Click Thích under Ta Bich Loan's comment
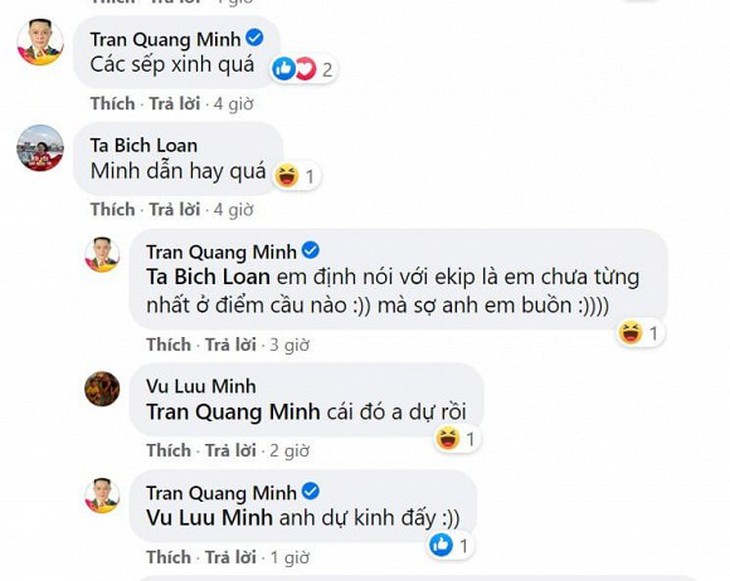This screenshot has height=581, width=730. pos(112,209)
